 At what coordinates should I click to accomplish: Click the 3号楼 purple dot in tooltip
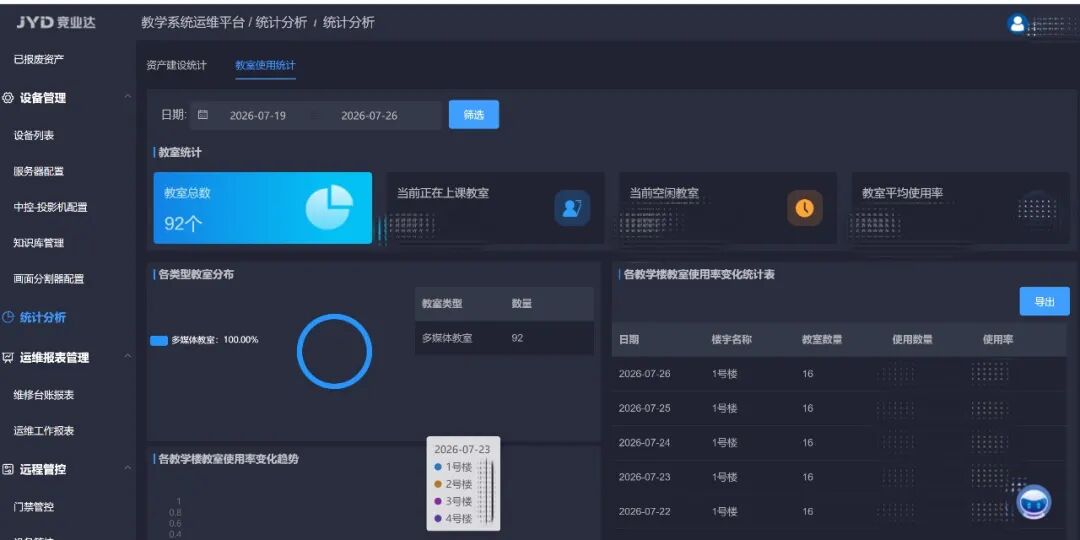(438, 501)
